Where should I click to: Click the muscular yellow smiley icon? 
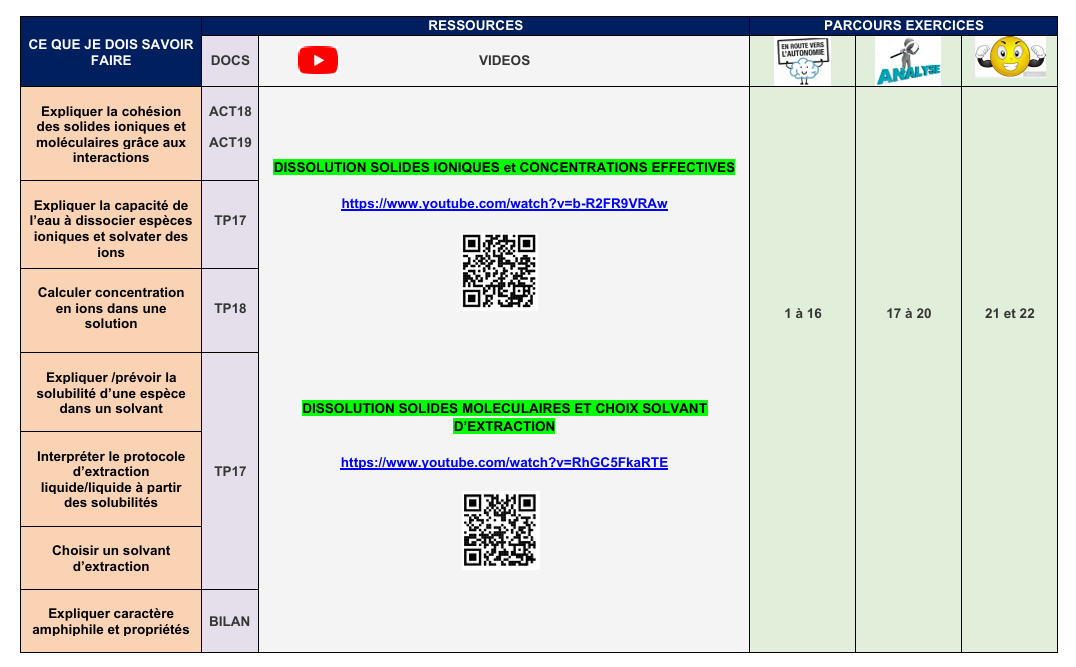coord(1009,58)
